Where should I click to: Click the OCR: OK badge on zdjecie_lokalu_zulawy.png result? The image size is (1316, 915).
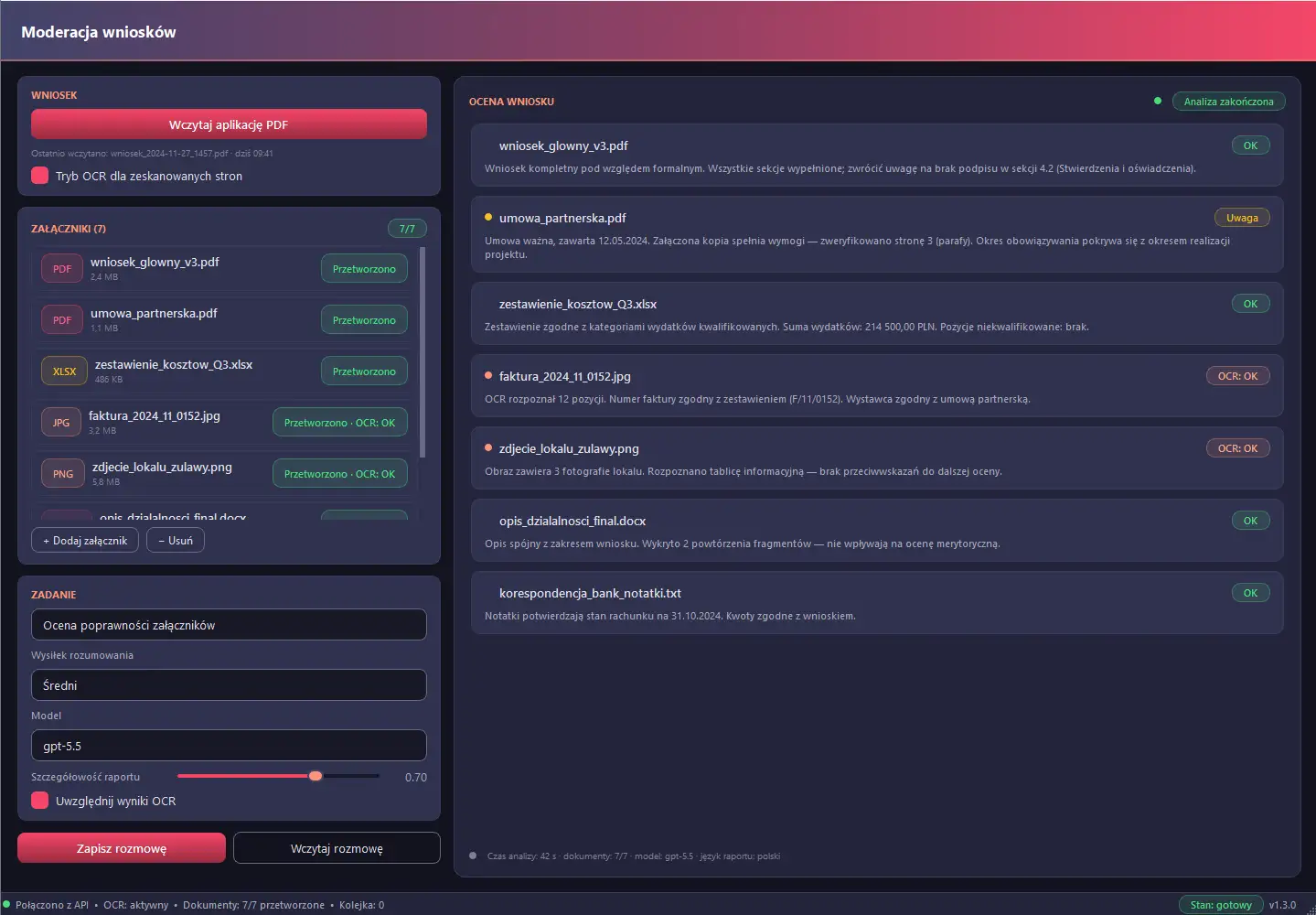coord(1237,448)
